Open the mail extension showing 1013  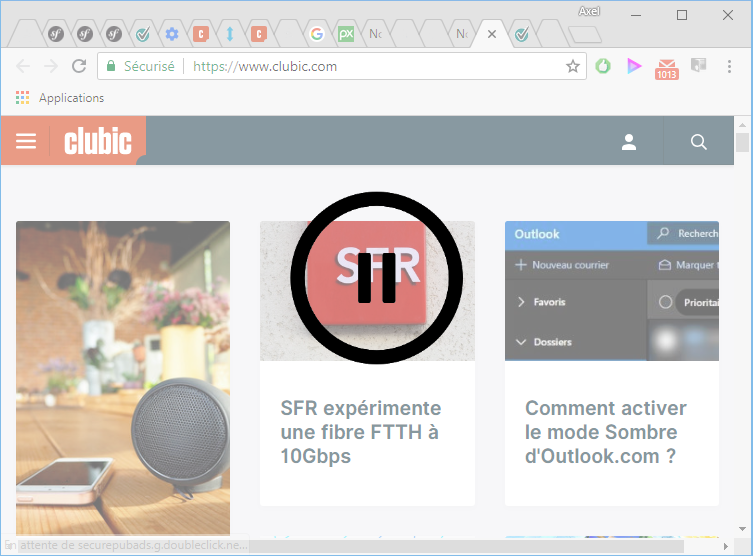click(x=667, y=69)
